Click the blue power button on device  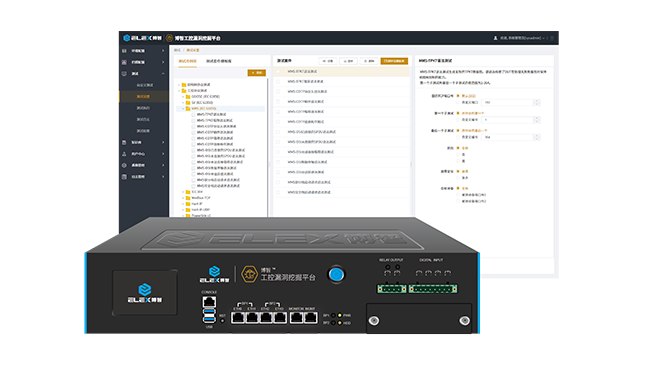click(x=336, y=274)
